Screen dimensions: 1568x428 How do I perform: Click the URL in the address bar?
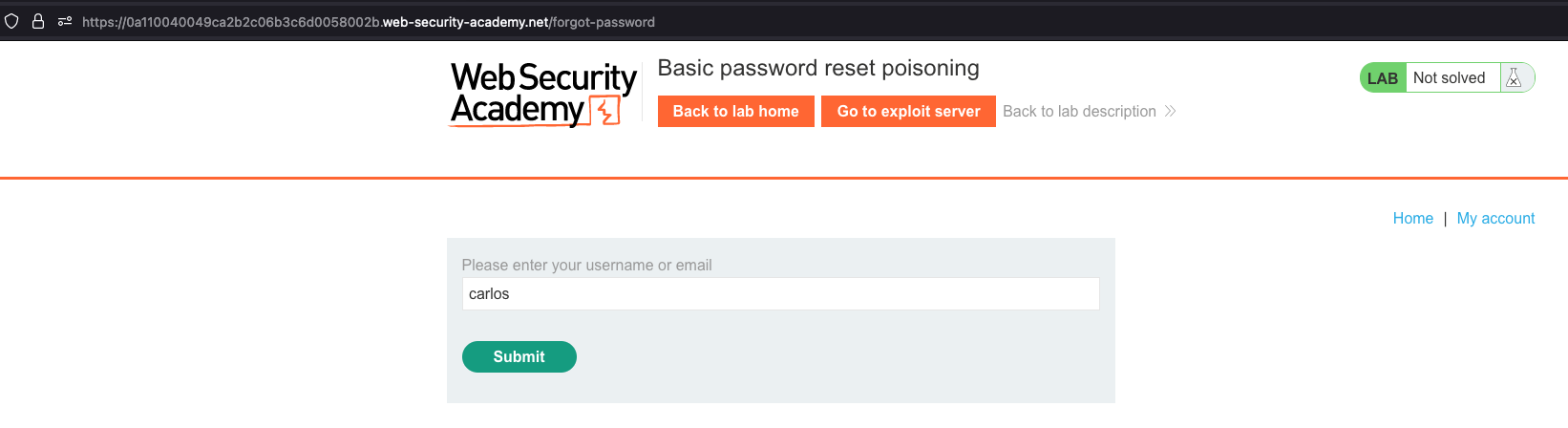click(369, 22)
